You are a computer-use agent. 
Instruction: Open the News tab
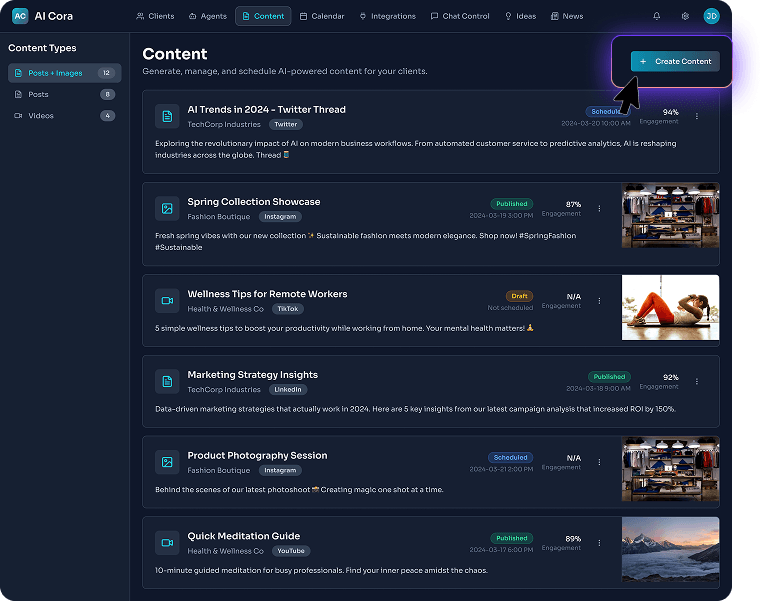(x=567, y=16)
